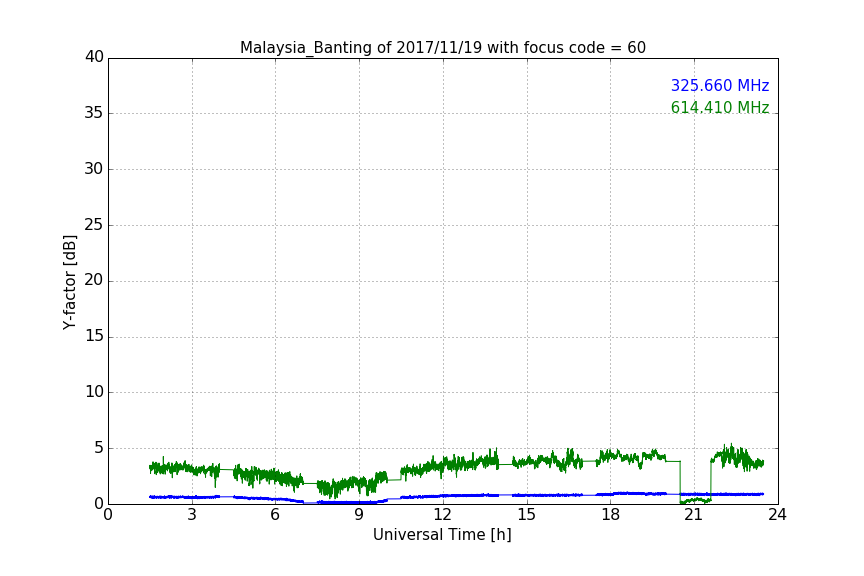Click the y-axis tick label '15'
864x576 pixels.
94,336
